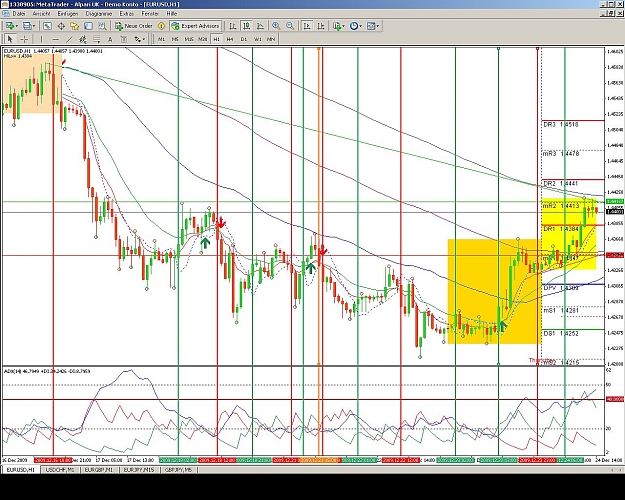Image resolution: width=625 pixels, height=500 pixels.
Task: Toggle the Navigator folder-star icon
Action: (75, 26)
